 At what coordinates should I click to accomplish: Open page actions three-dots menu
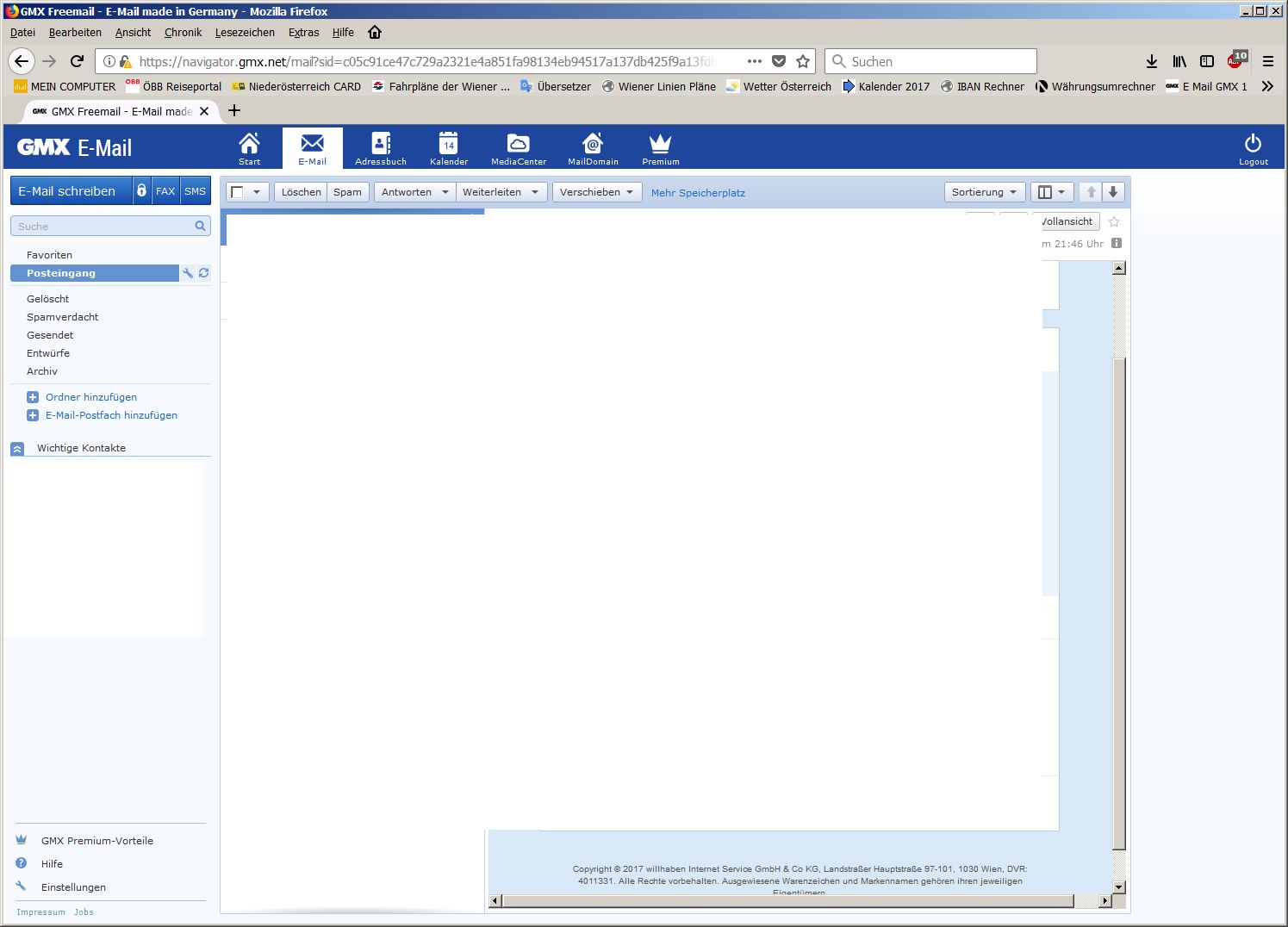pyautogui.click(x=755, y=61)
